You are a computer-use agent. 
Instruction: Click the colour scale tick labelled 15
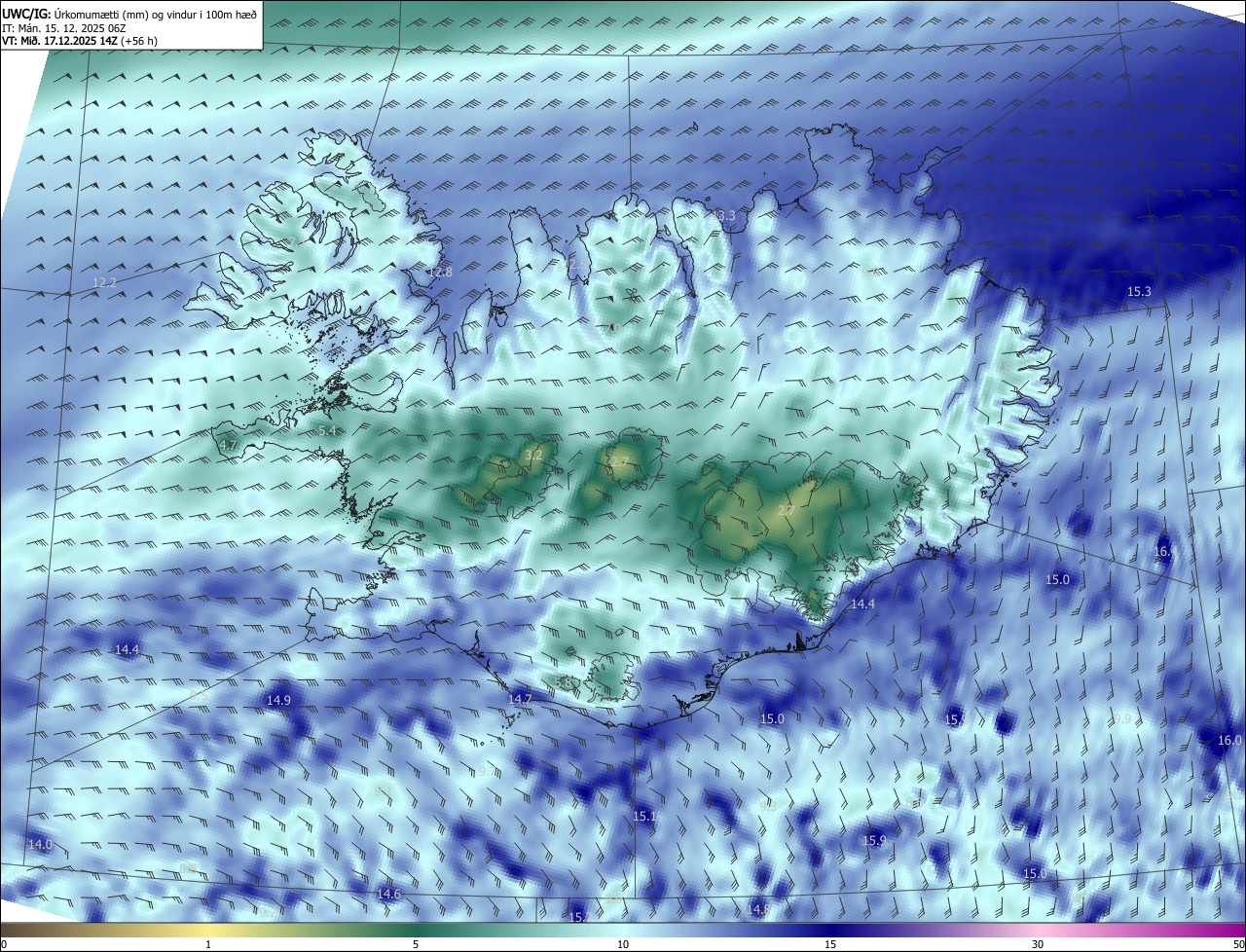tap(830, 944)
